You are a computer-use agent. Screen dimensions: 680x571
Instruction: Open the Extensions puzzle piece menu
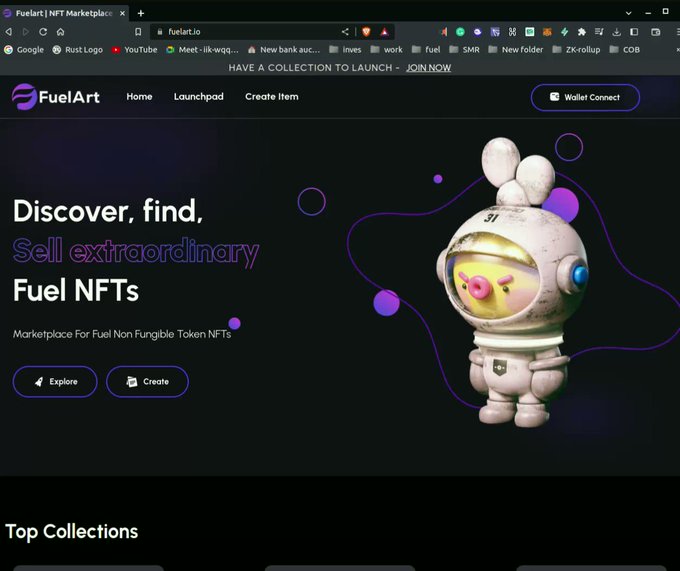point(582,32)
